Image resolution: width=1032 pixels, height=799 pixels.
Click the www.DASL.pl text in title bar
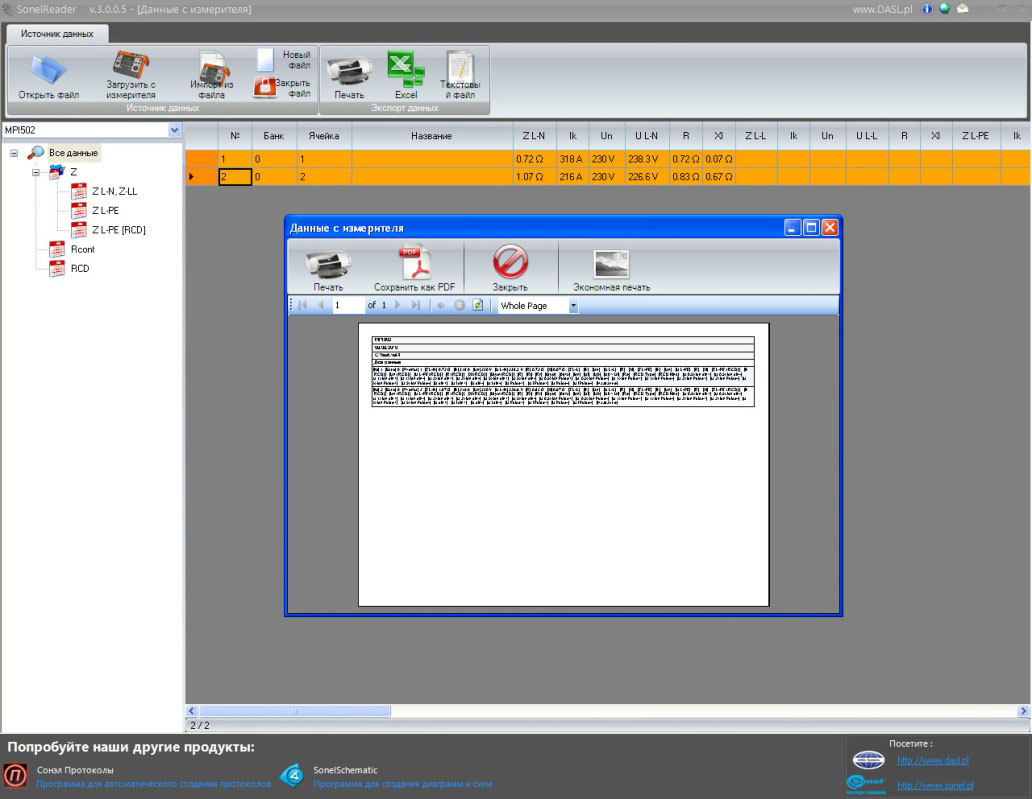pos(882,9)
